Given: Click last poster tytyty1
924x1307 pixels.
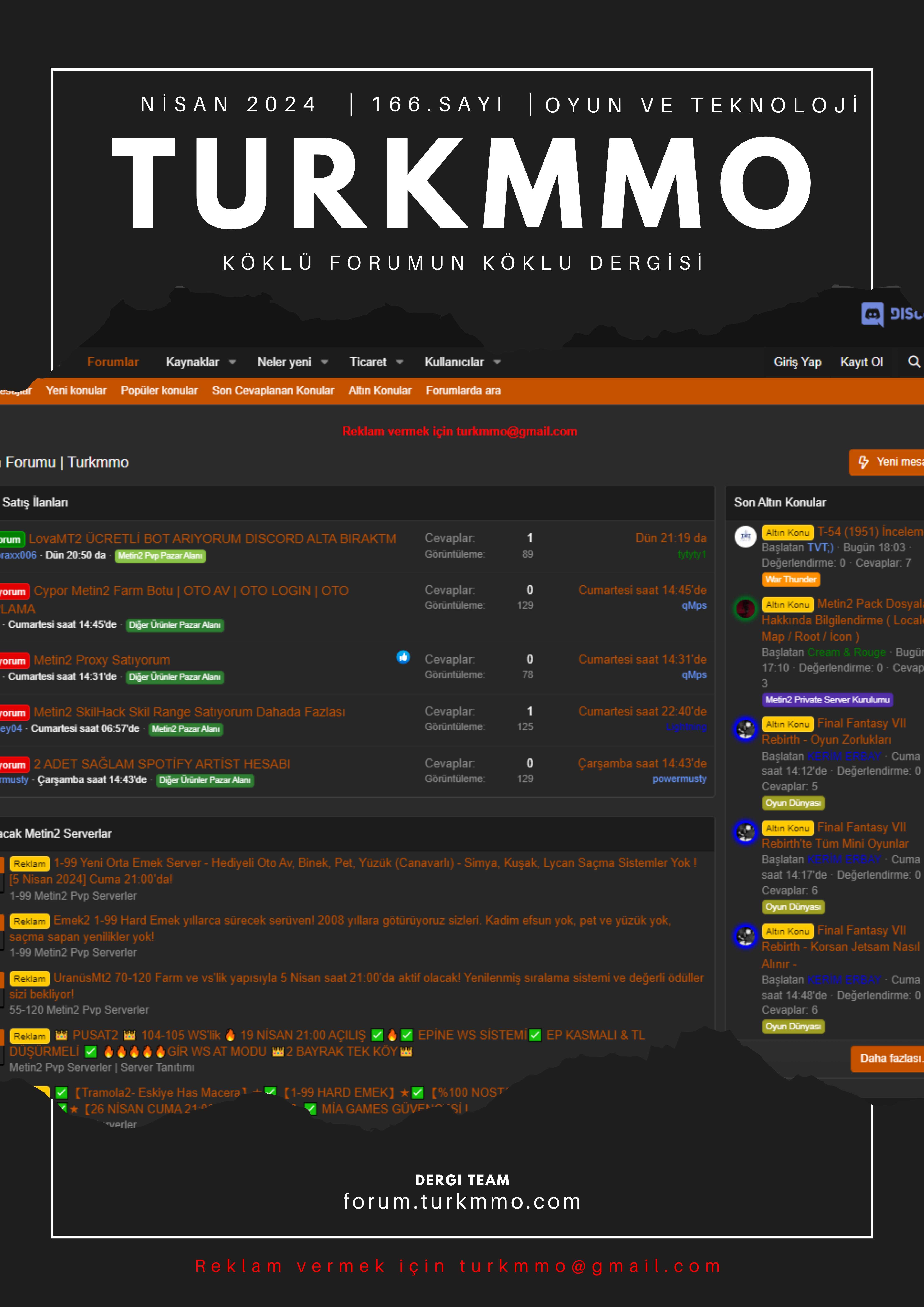Looking at the screenshot, I should tap(692, 554).
